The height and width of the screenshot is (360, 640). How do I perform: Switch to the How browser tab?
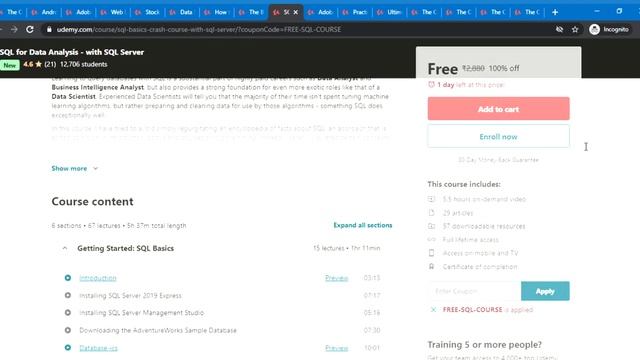(218, 12)
